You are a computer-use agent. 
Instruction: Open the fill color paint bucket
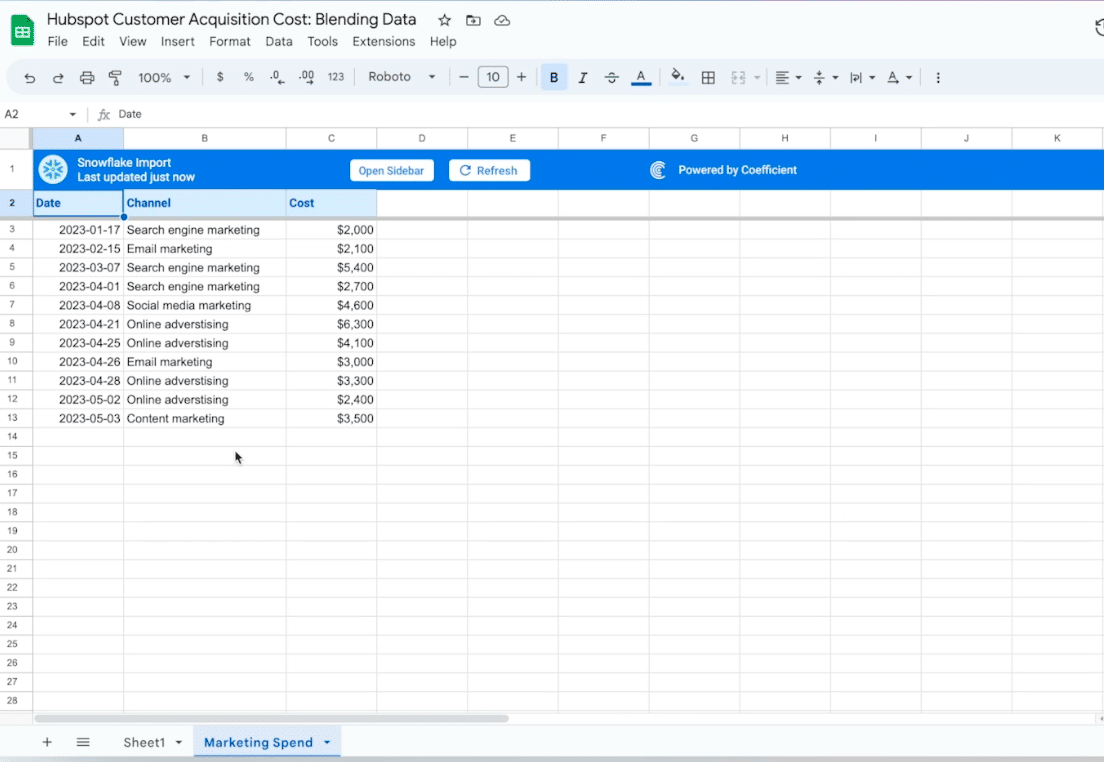pyautogui.click(x=677, y=77)
